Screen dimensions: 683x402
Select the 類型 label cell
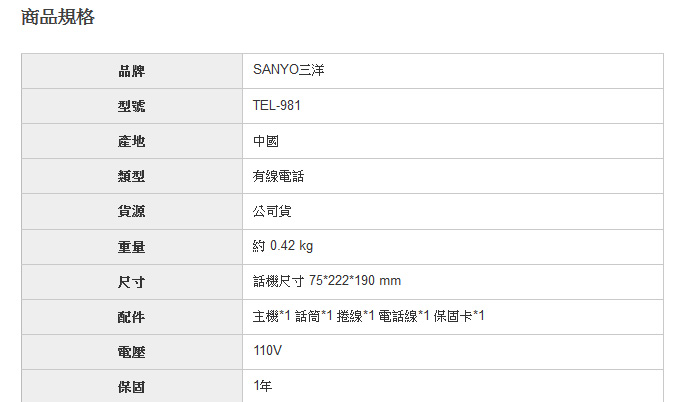point(132,176)
